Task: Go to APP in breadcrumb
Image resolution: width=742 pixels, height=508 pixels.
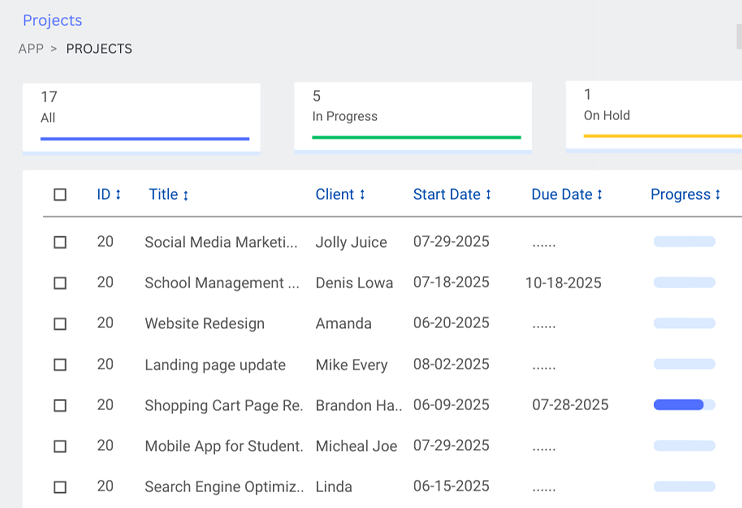Action: point(31,49)
